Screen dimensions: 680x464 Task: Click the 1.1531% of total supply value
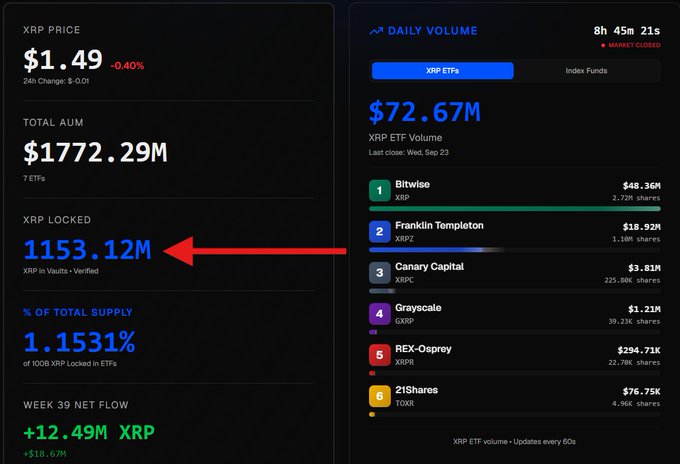(x=79, y=342)
